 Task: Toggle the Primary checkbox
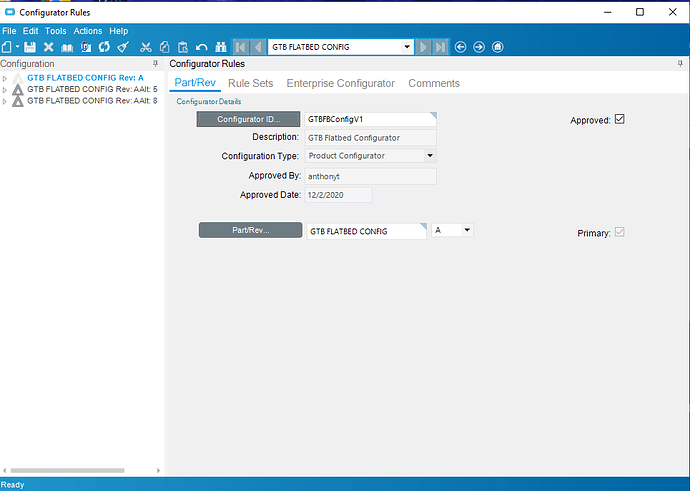pyautogui.click(x=620, y=232)
